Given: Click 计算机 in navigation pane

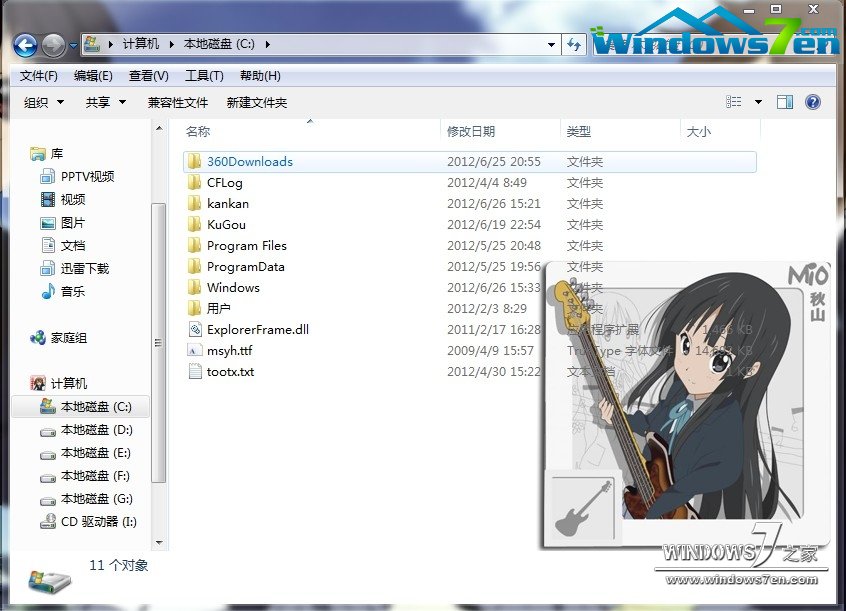Looking at the screenshot, I should [x=69, y=384].
